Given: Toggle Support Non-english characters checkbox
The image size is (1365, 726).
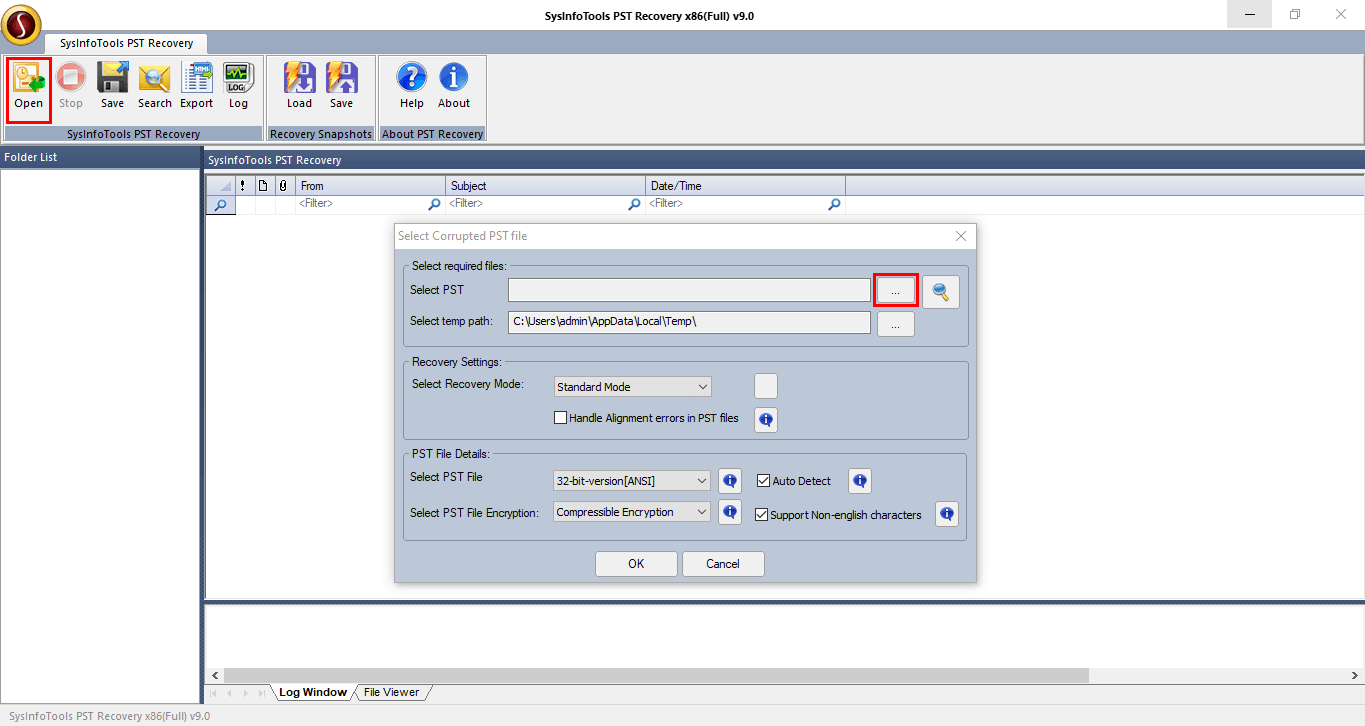Looking at the screenshot, I should 762,515.
